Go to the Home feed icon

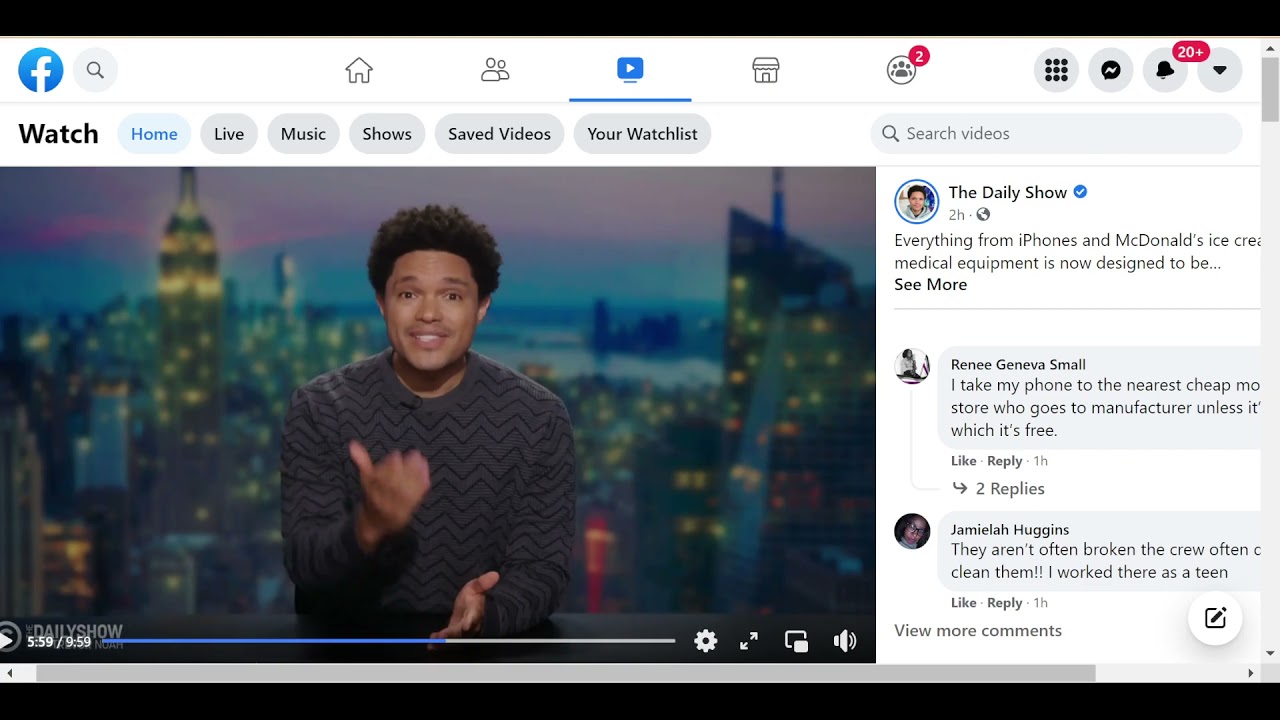point(359,70)
